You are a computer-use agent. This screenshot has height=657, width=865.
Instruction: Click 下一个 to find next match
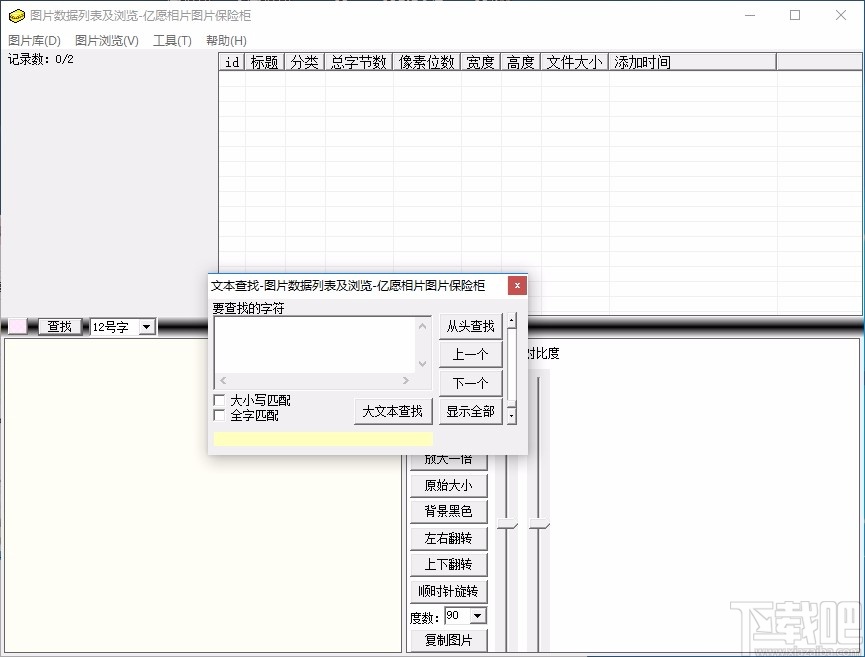tap(470, 382)
